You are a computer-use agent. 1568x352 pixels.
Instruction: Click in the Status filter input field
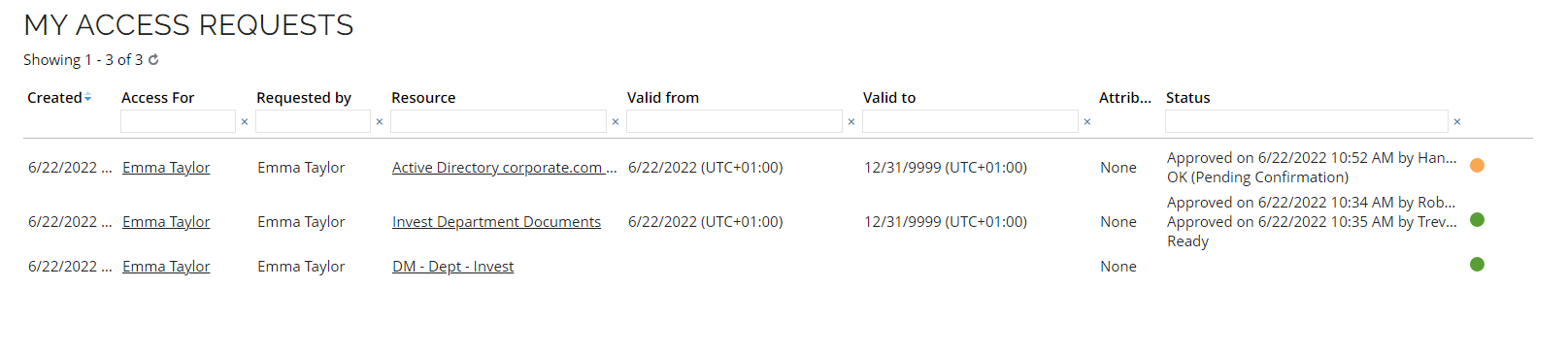tap(1307, 121)
